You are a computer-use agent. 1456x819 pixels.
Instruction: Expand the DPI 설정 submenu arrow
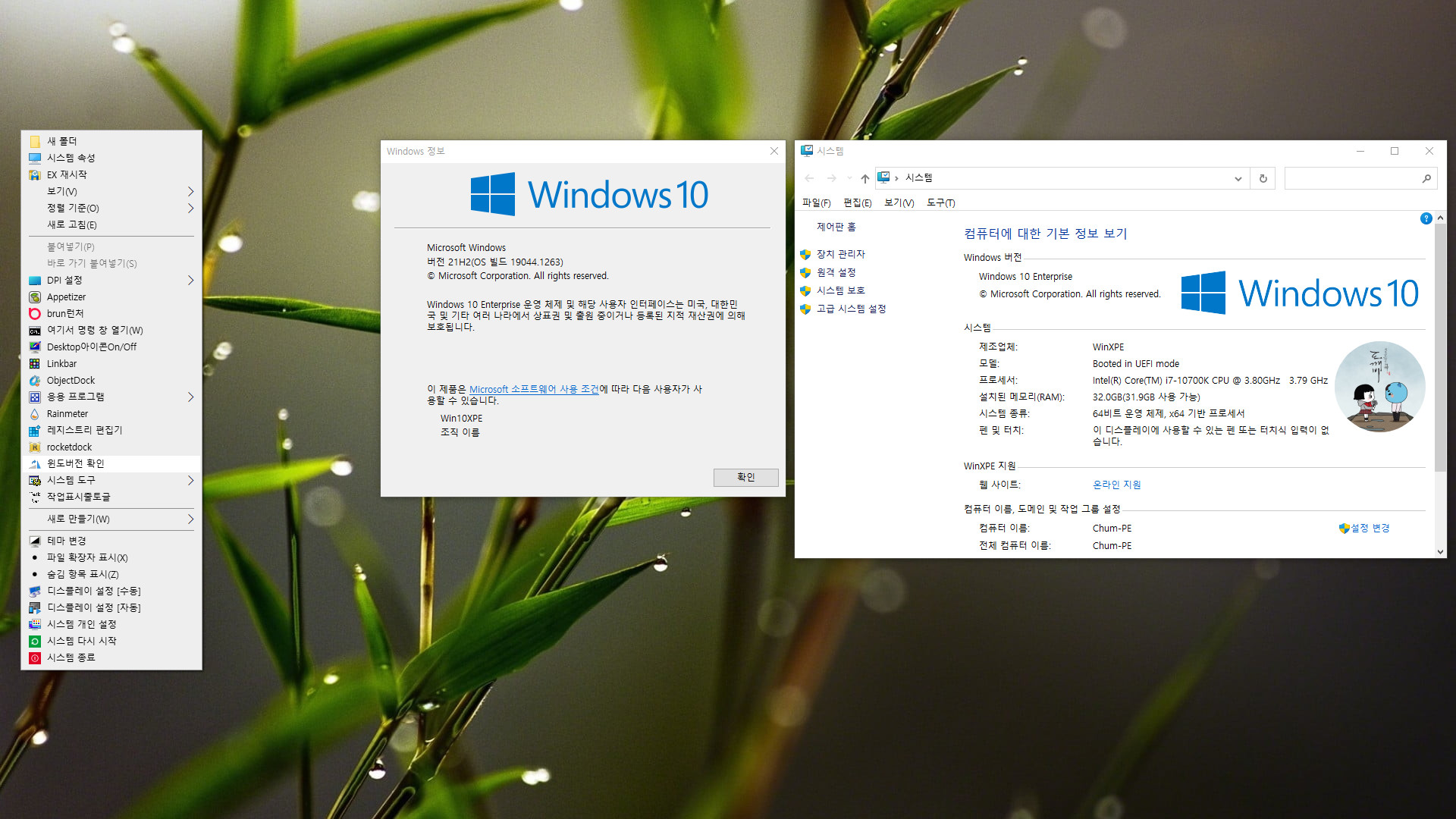[x=190, y=281]
